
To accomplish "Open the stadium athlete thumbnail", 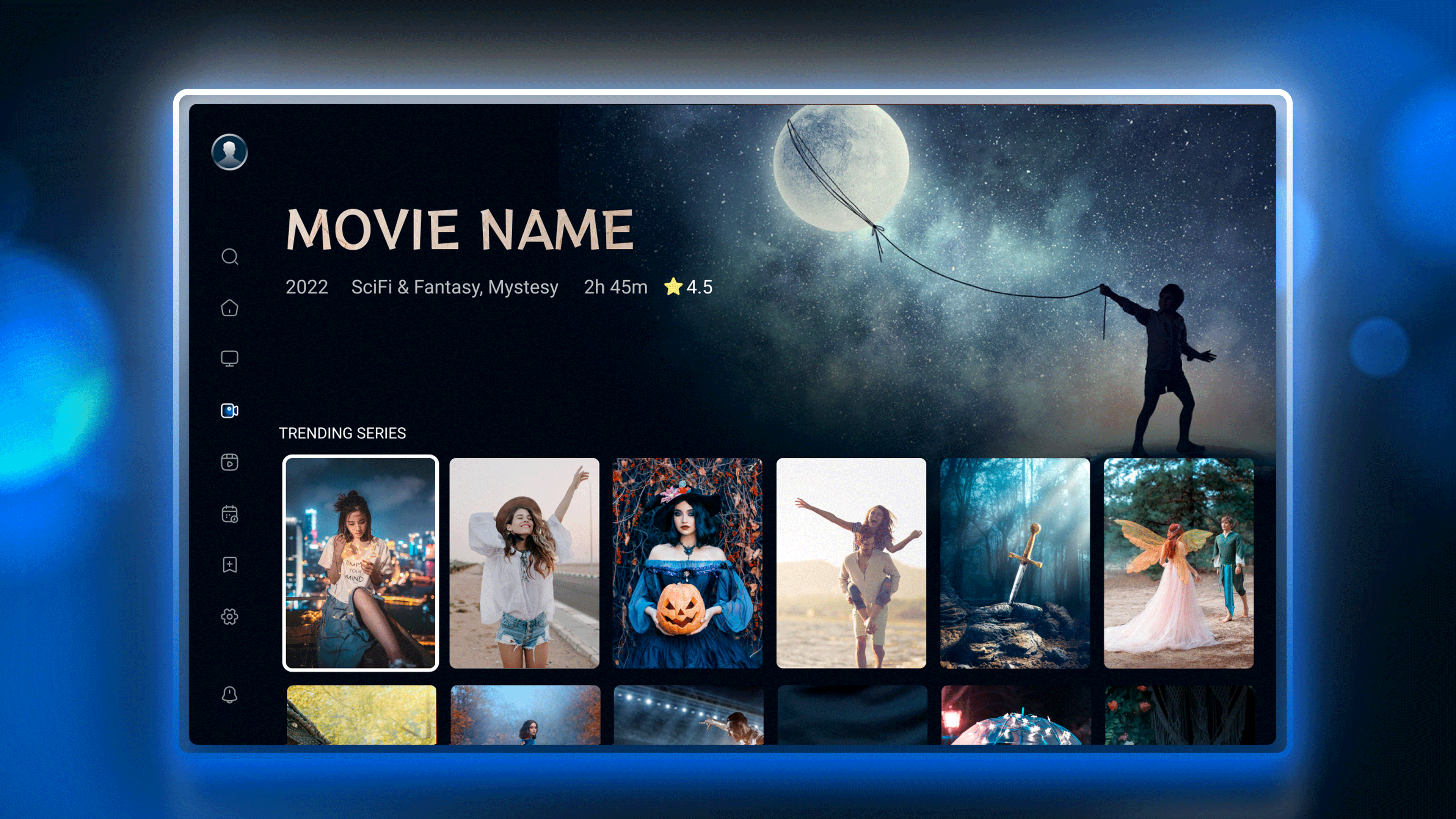I will tap(689, 714).
